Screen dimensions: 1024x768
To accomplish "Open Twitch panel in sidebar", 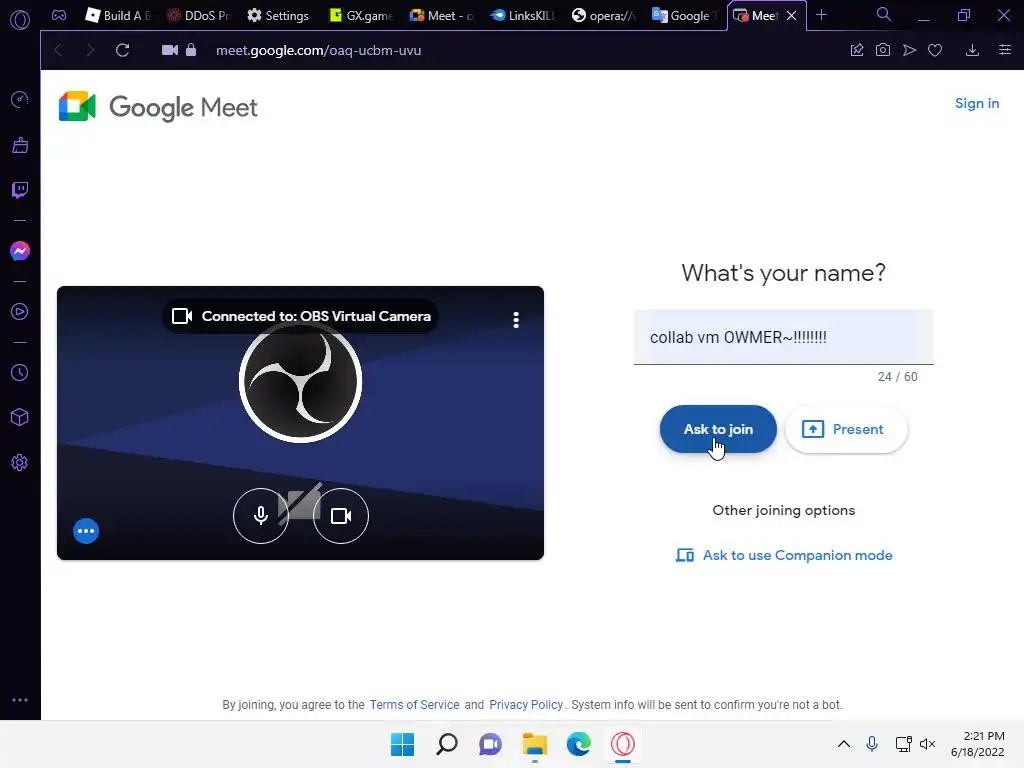I will point(20,190).
